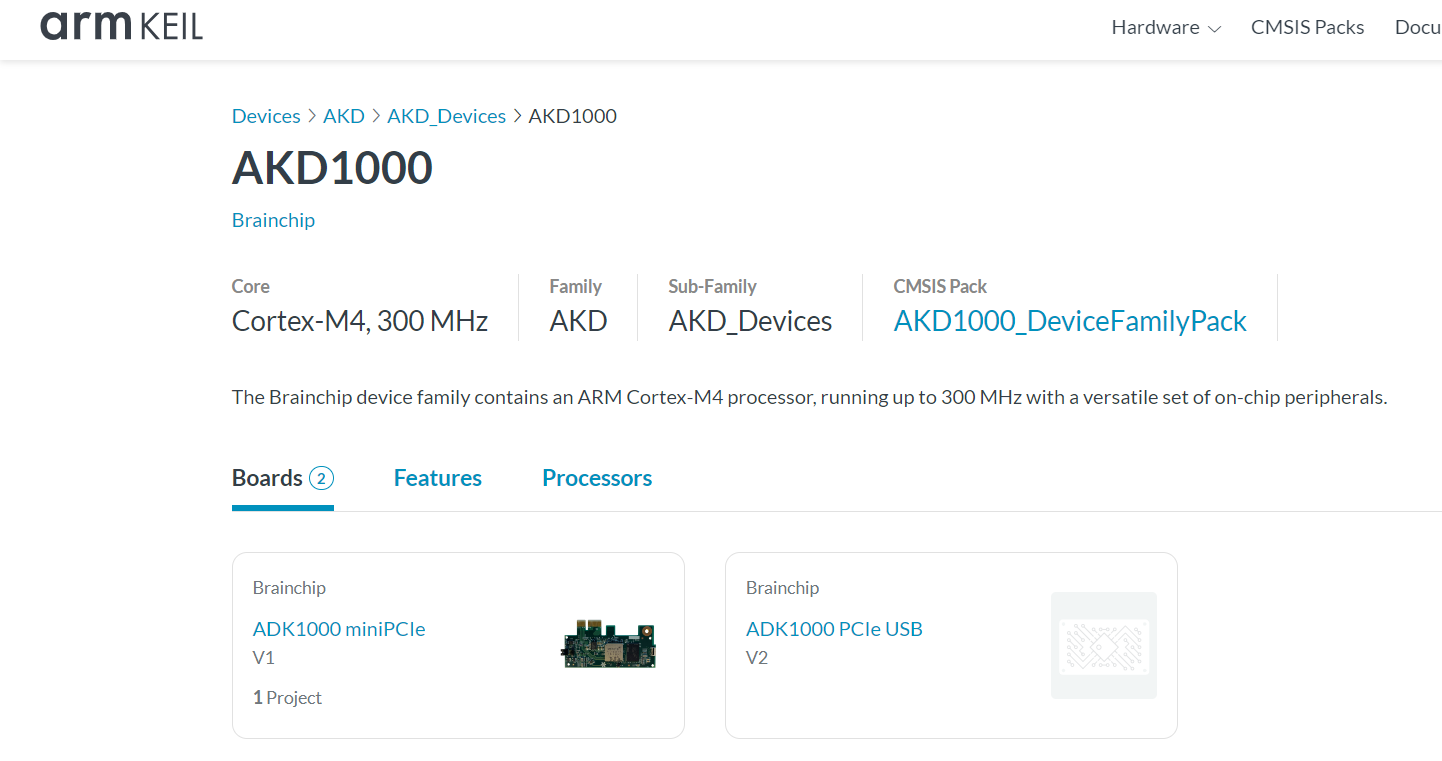Select the Boards tab
This screenshot has height=761, width=1442.
[283, 479]
